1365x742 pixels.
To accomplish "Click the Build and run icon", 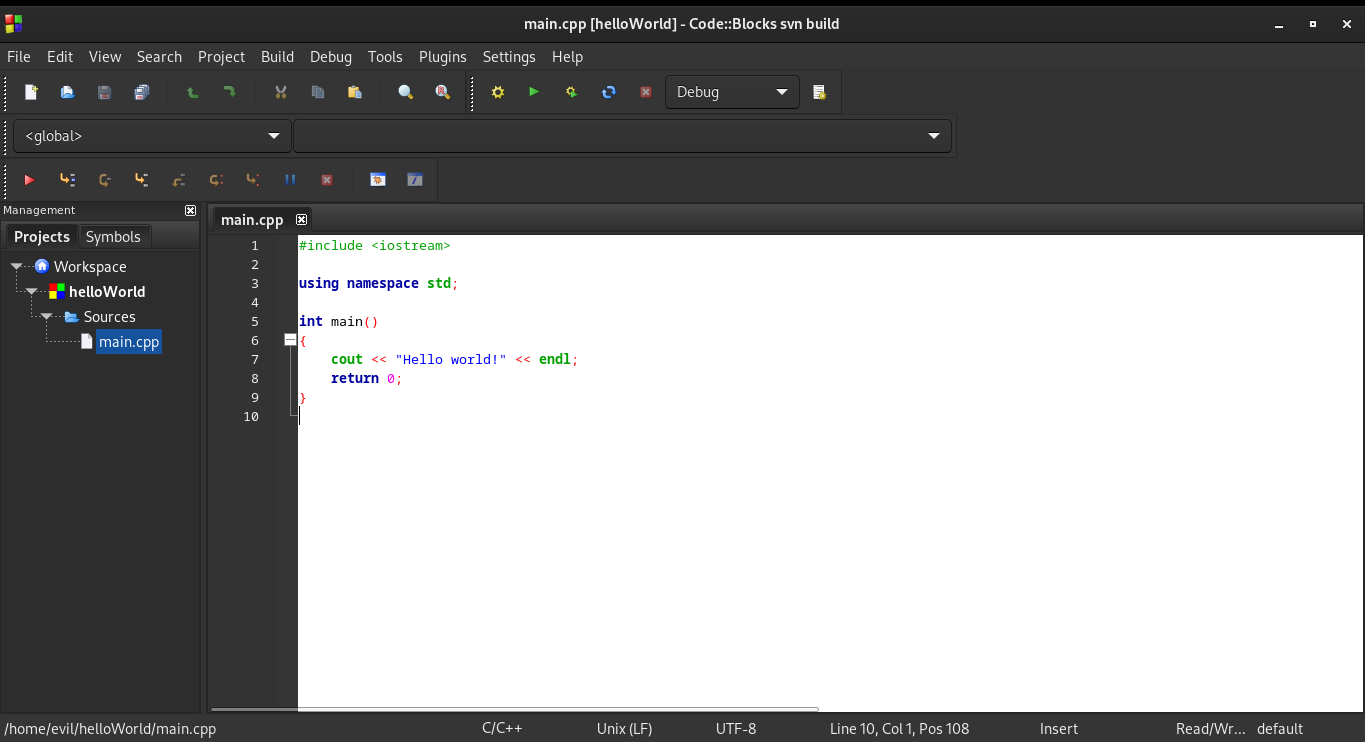I will pyautogui.click(x=571, y=92).
